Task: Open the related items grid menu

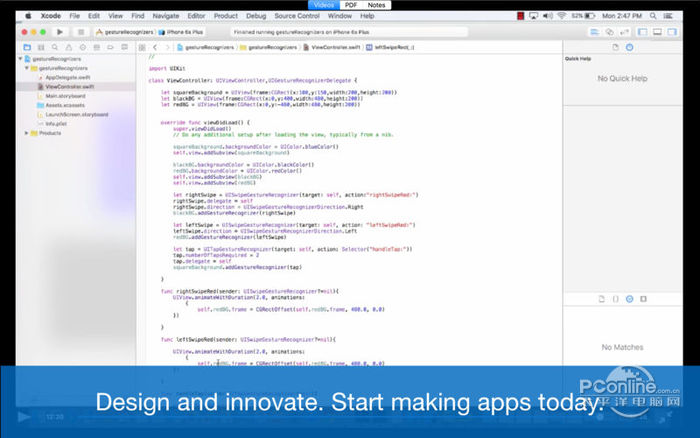Action: point(142,47)
